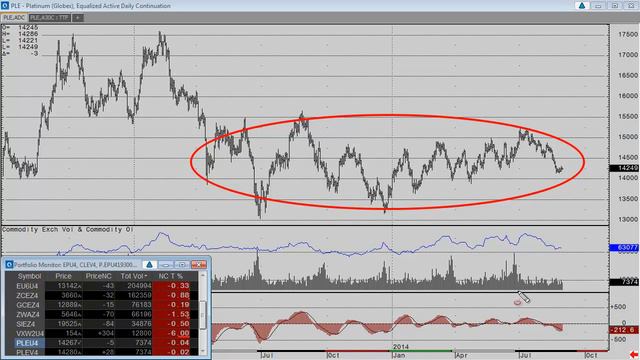Click the triangle pin icon in Portfolio Monitor
This screenshot has height=360, width=640.
(149, 265)
